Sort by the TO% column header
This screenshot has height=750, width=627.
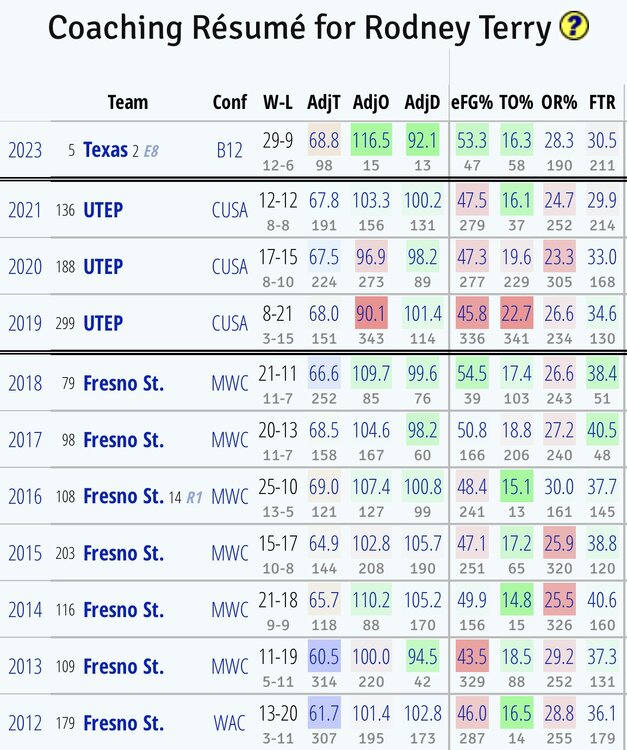point(516,102)
